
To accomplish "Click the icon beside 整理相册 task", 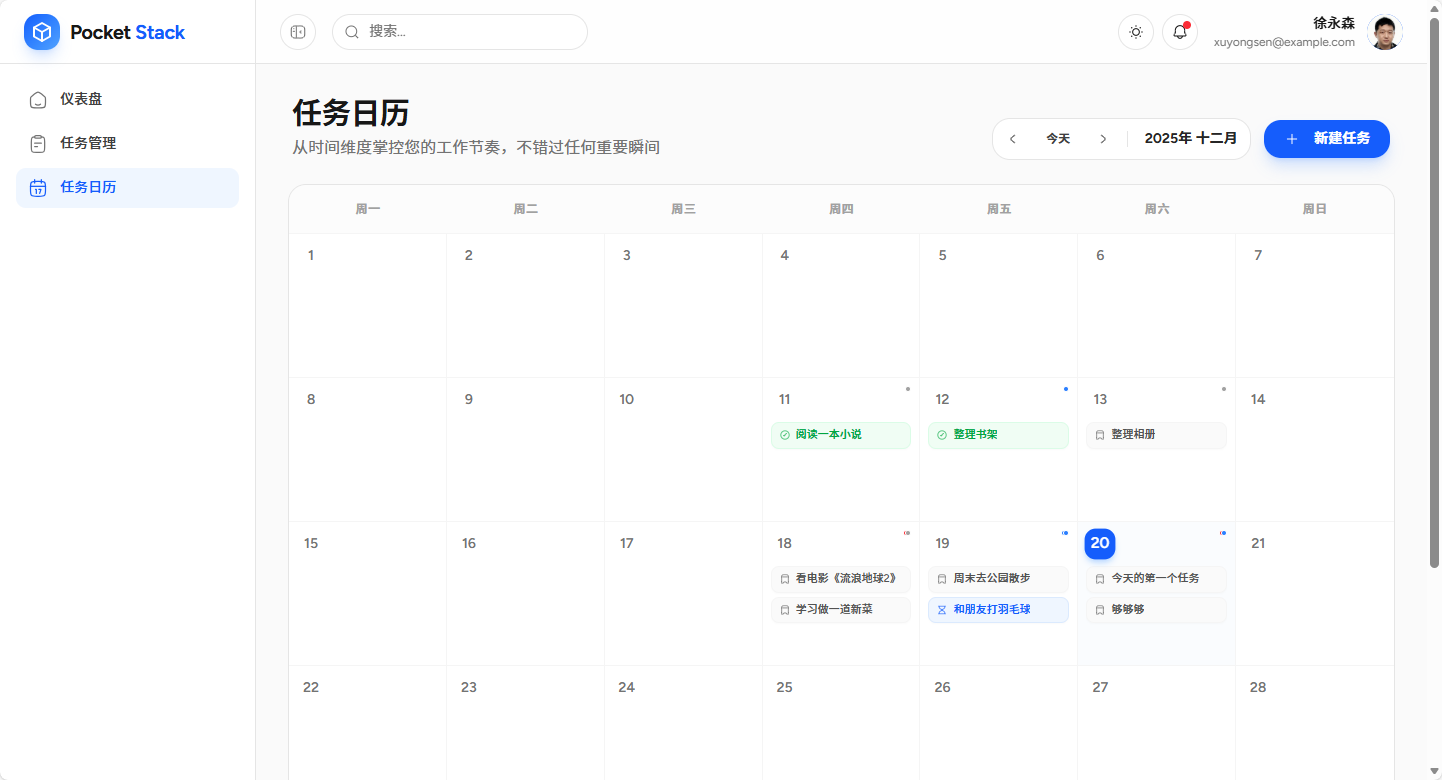I will 1100,435.
